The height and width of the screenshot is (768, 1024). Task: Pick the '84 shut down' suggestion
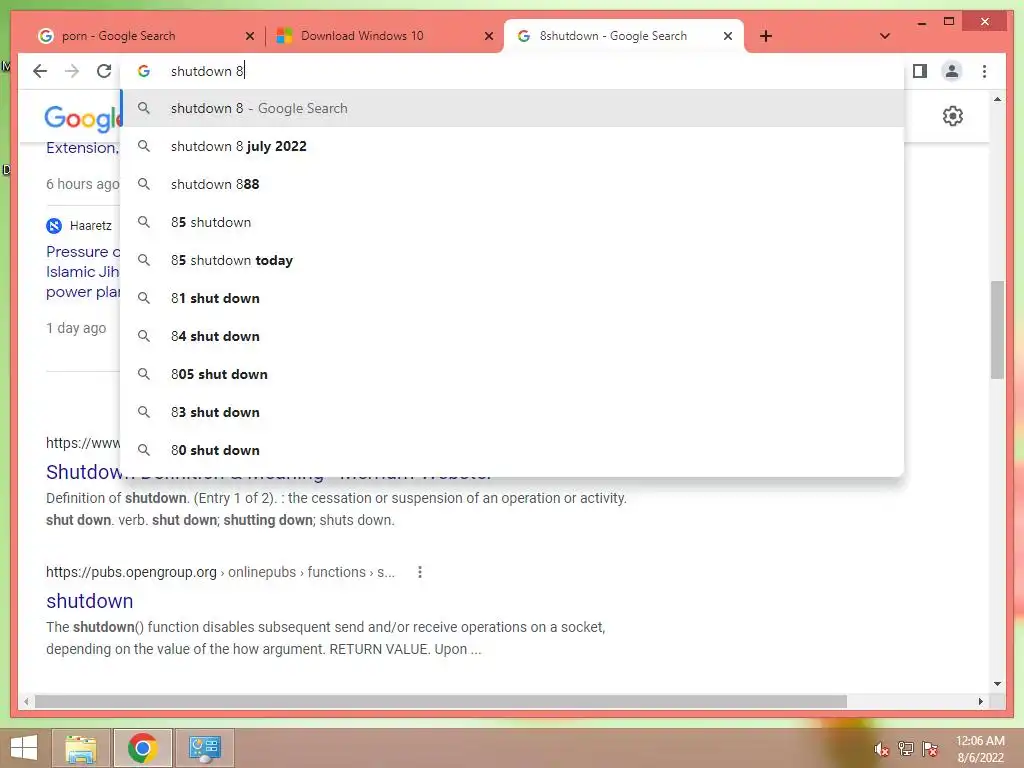(513, 336)
